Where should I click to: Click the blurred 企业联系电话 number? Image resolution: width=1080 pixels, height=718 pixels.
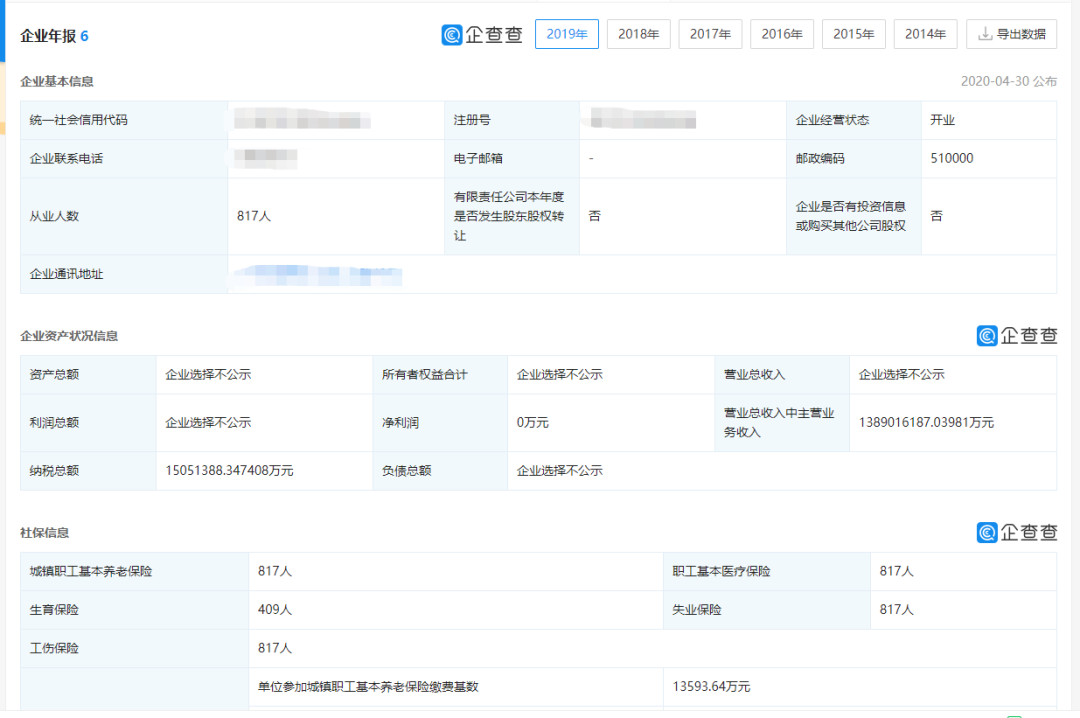tap(266, 158)
